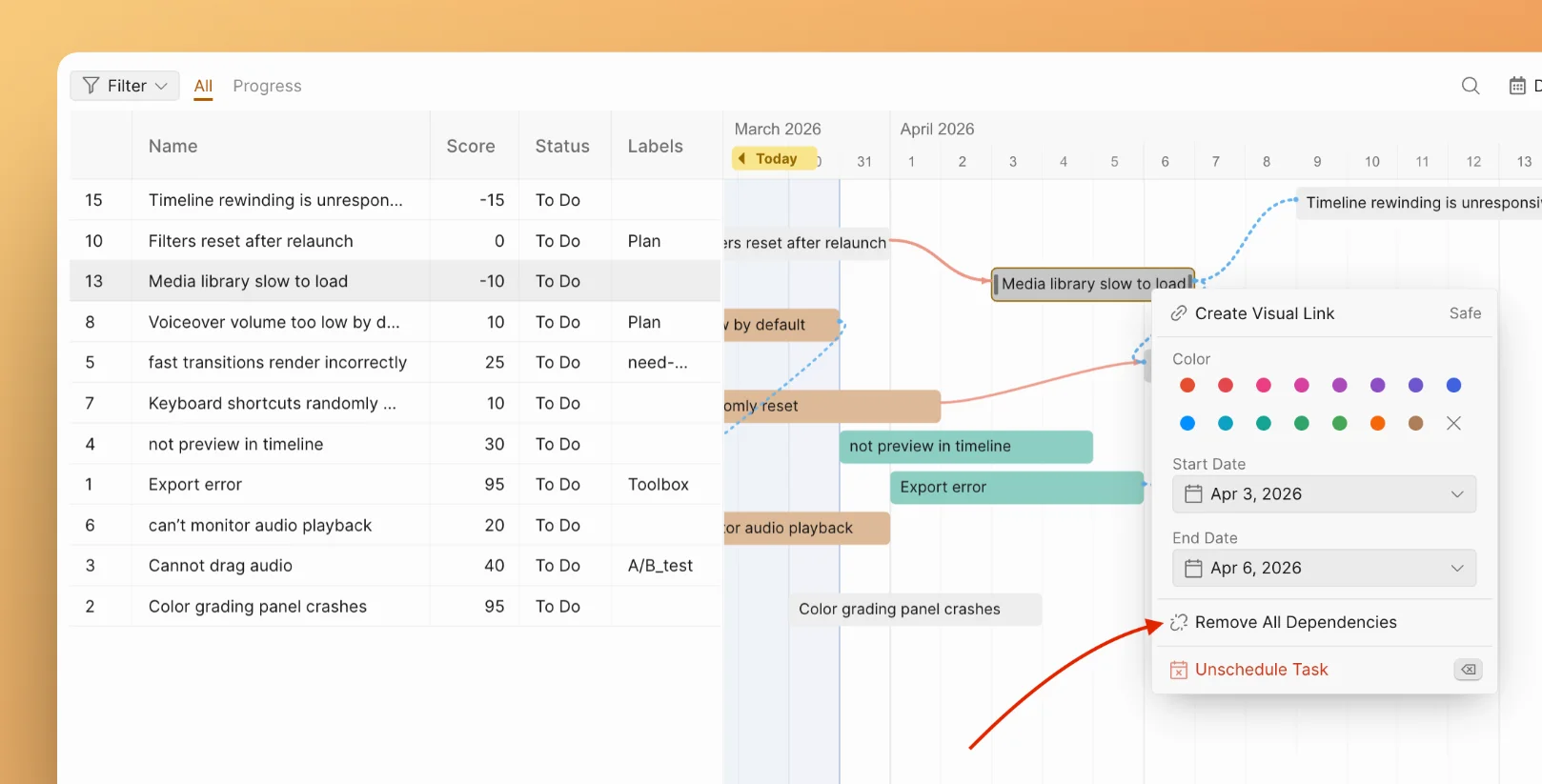This screenshot has width=1542, height=784.
Task: Choose Remove All Dependencies menu entry
Action: click(x=1295, y=622)
